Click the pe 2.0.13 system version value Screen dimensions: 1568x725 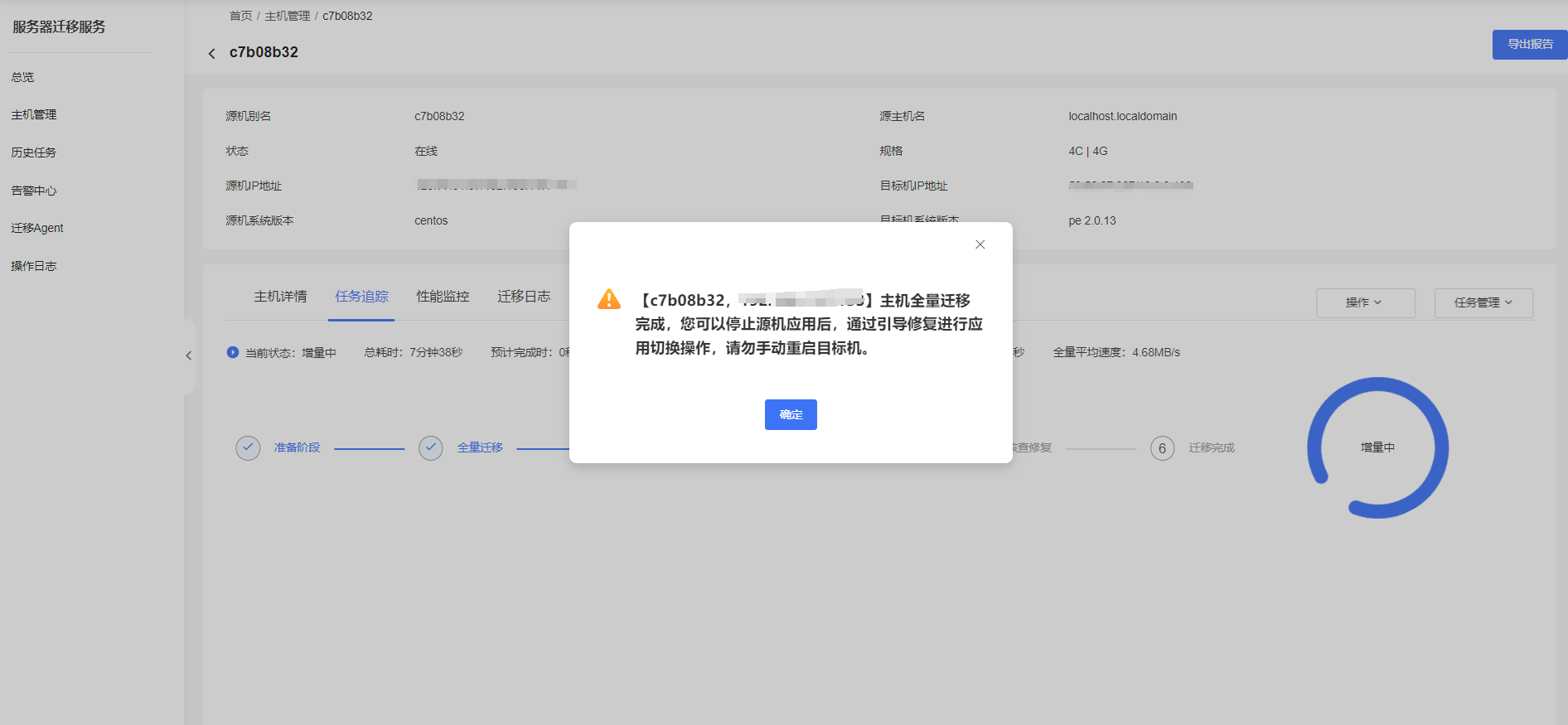(1092, 220)
